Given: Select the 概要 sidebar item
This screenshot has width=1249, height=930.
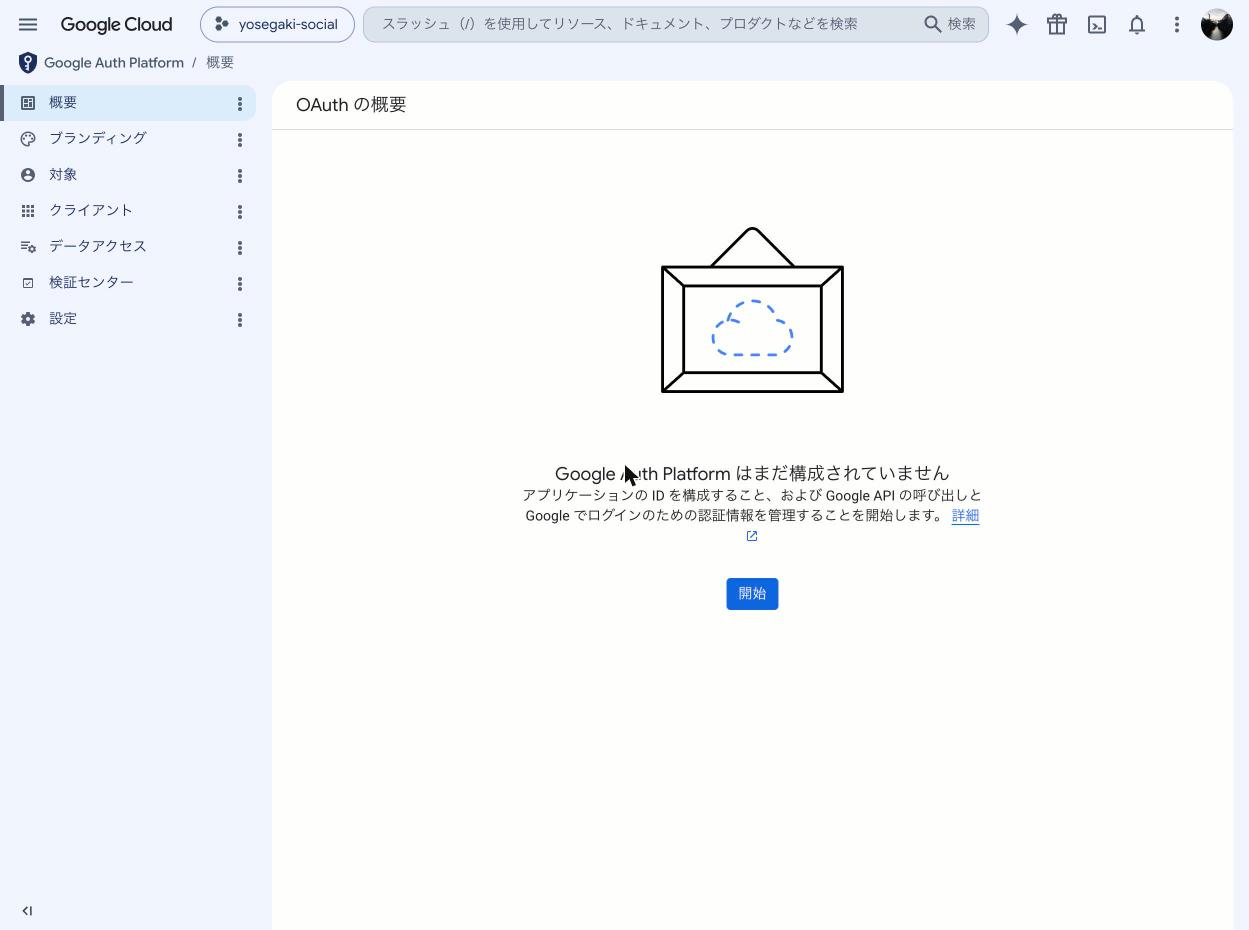Looking at the screenshot, I should (128, 103).
